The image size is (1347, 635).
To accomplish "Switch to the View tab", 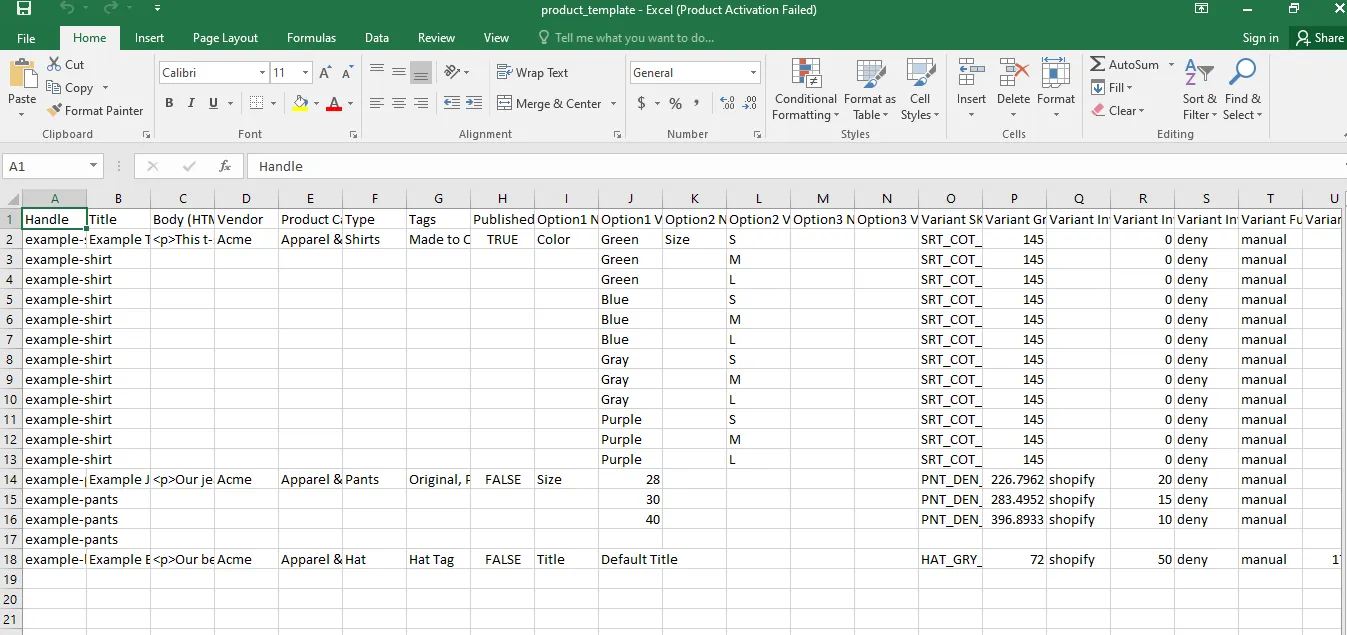I will click(496, 38).
